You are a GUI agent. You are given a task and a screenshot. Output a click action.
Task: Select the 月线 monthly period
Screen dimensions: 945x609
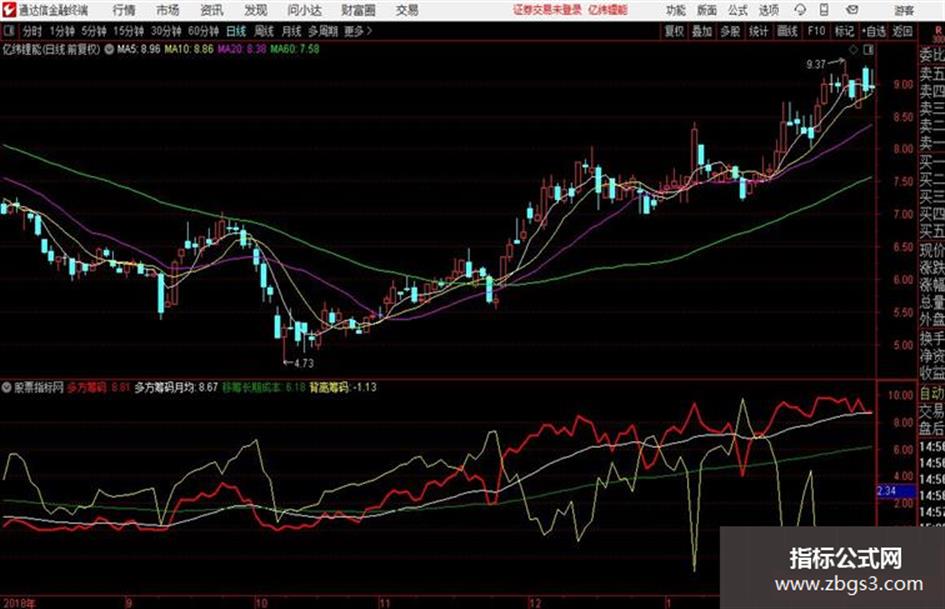point(292,31)
